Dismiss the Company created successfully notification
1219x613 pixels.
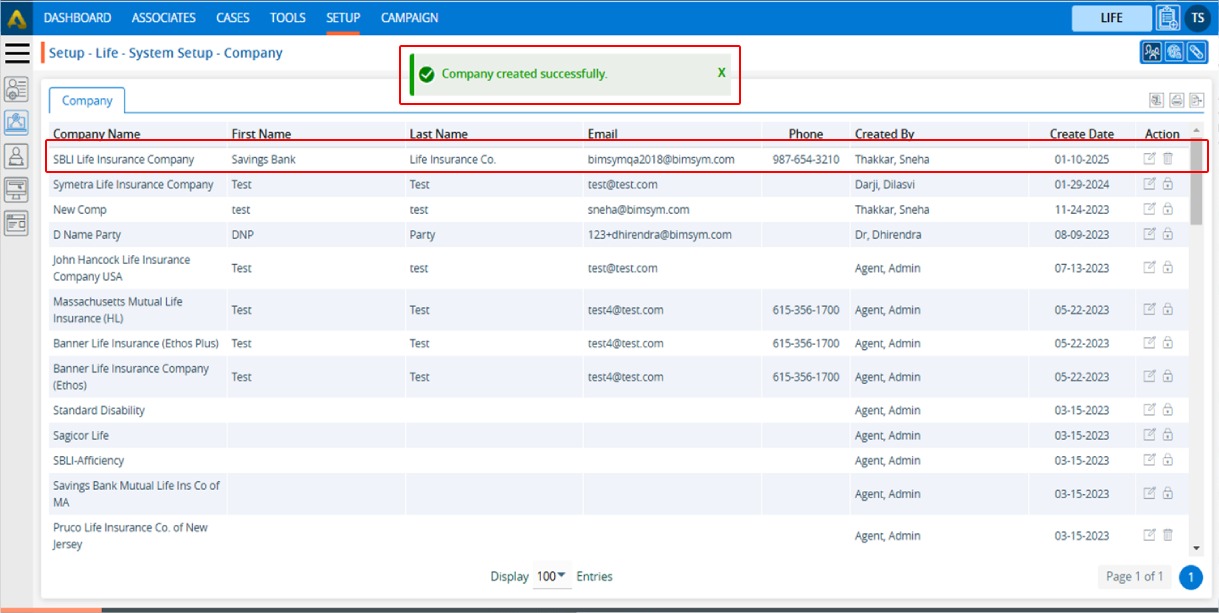[721, 73]
